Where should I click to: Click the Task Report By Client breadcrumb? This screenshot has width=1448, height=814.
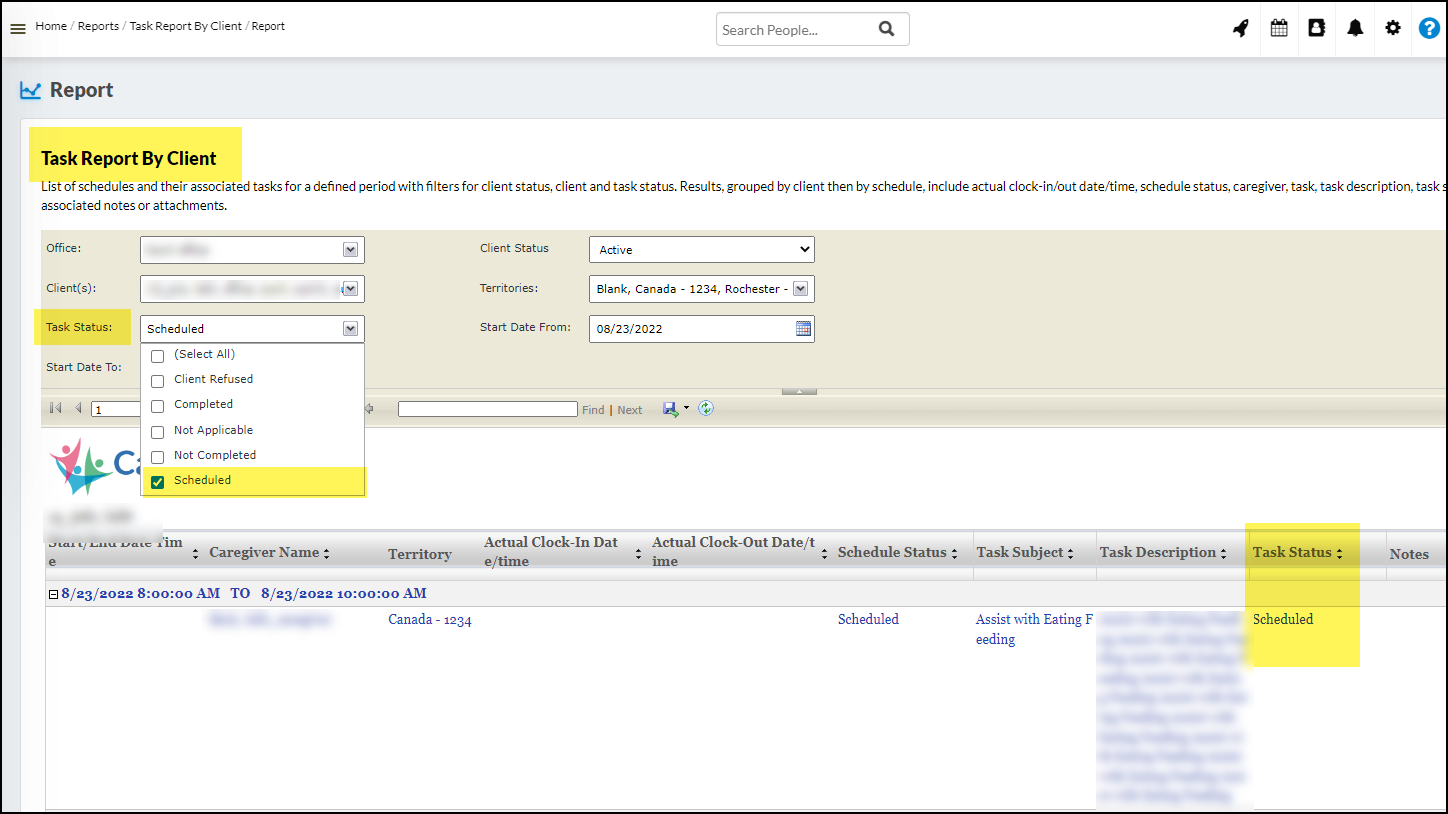pos(185,26)
